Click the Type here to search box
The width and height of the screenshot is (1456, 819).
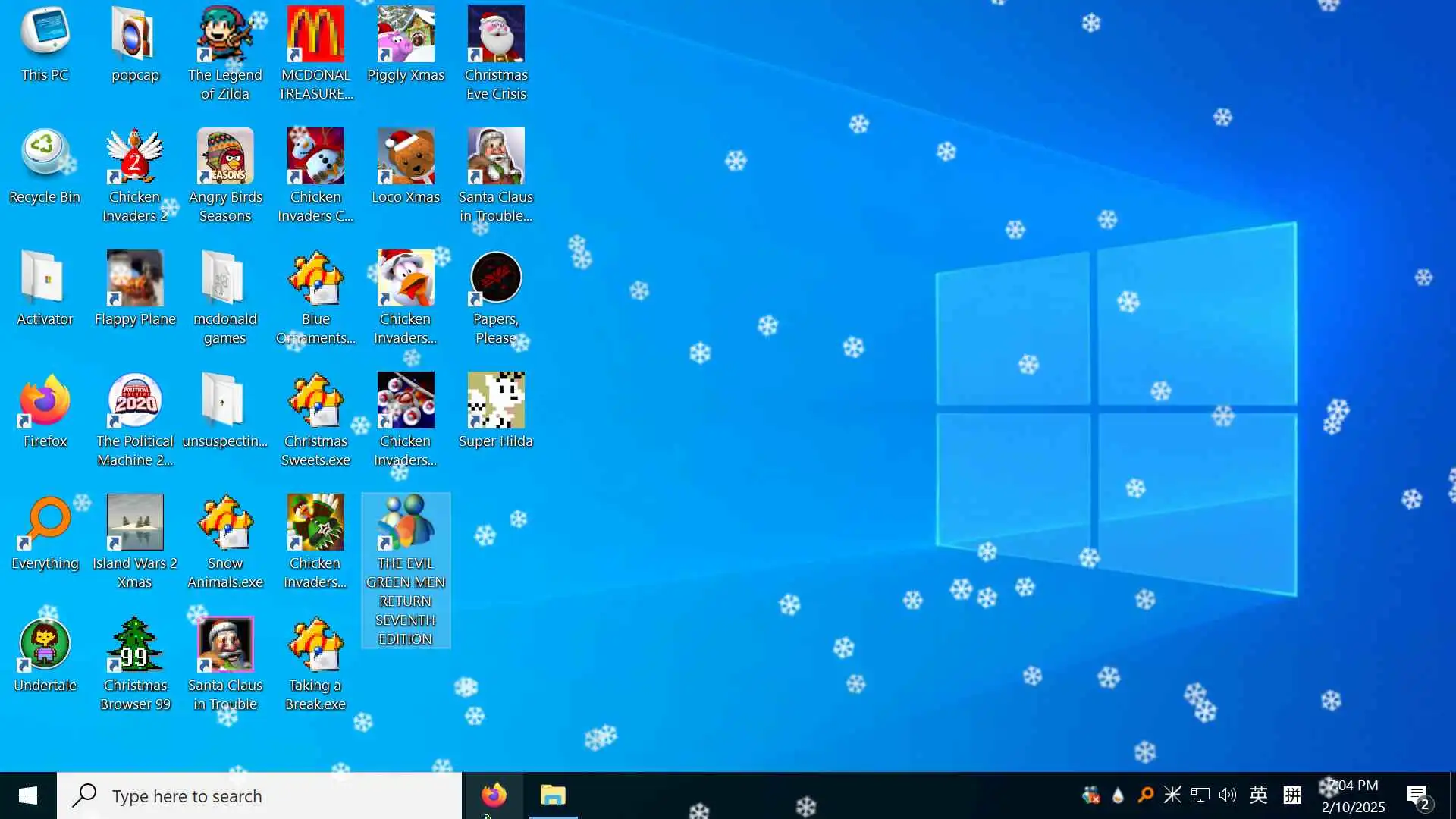tap(259, 795)
